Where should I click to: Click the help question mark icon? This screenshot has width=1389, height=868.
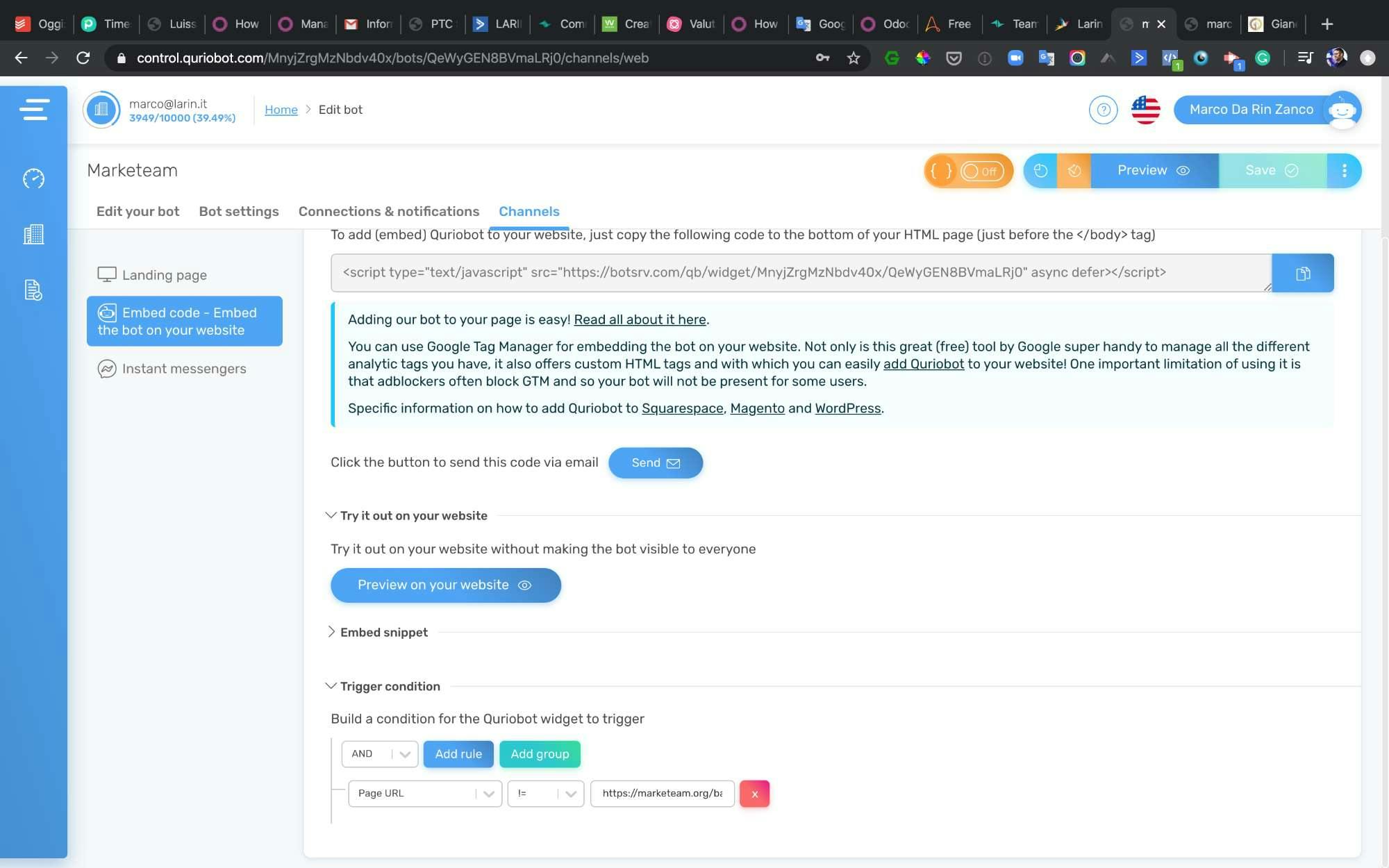point(1103,110)
